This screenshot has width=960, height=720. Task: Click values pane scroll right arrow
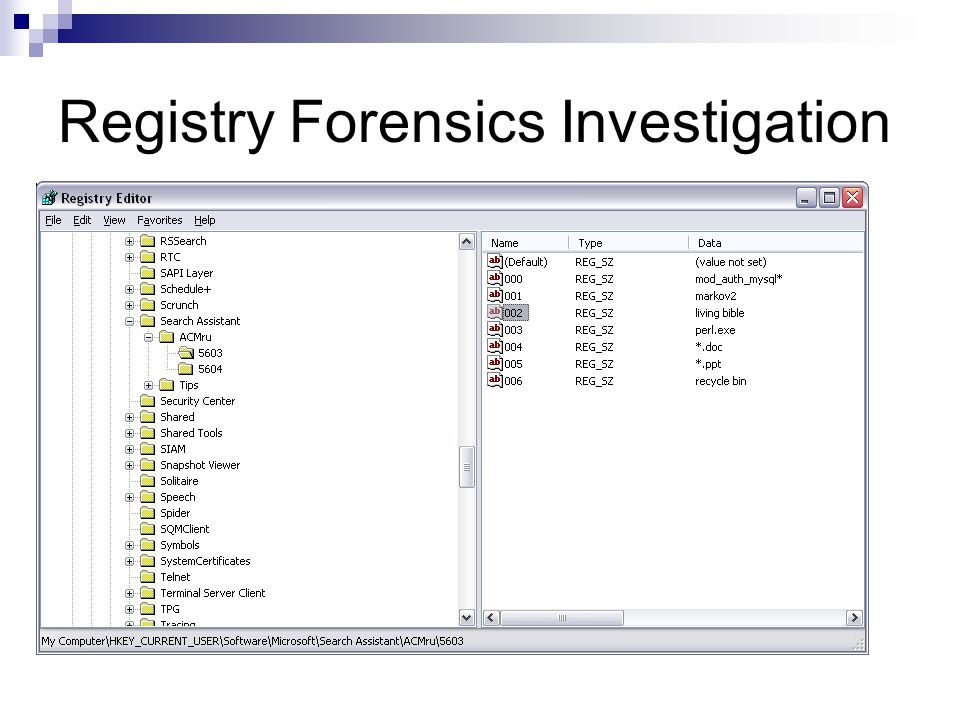[854, 618]
